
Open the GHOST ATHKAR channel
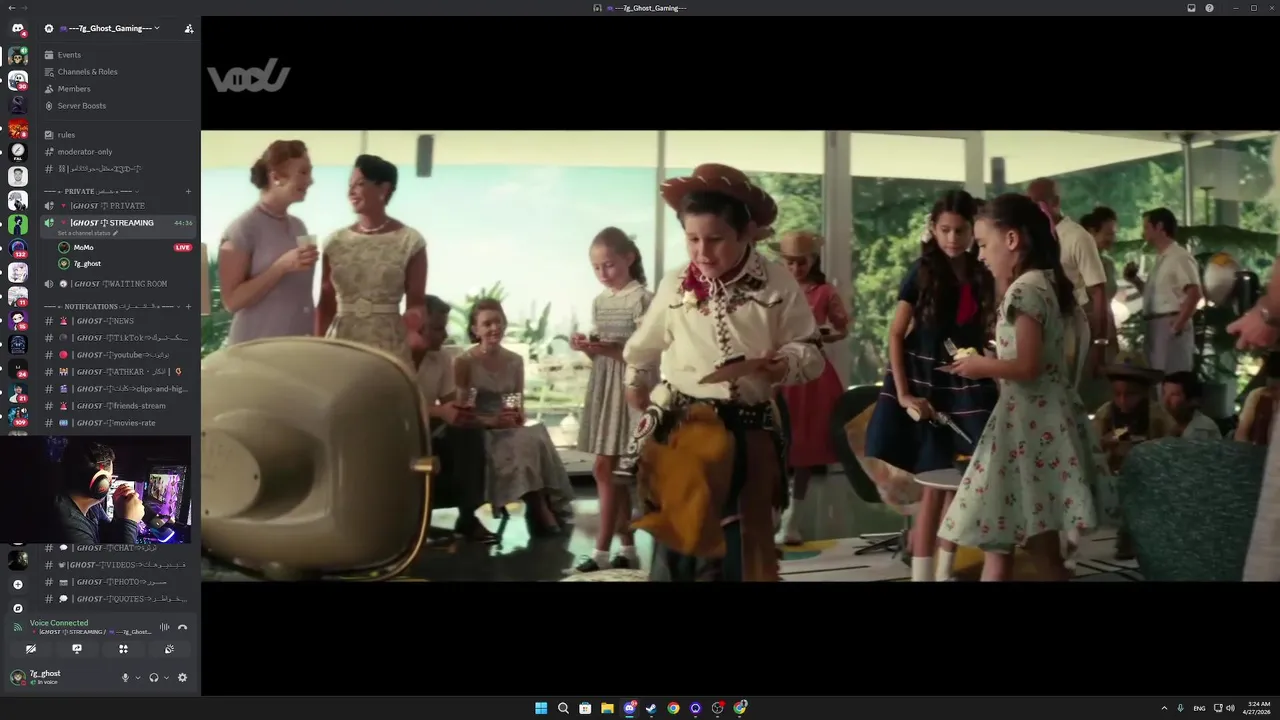(120, 372)
